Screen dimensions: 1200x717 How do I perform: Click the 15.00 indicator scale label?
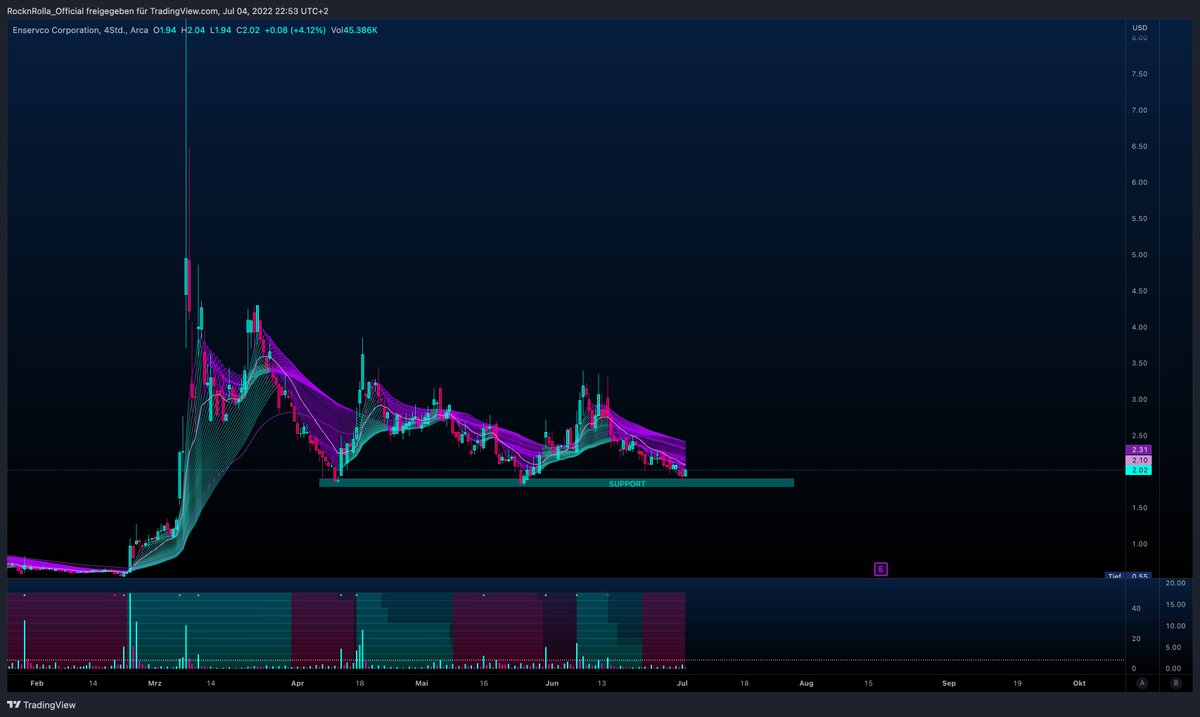[1174, 604]
